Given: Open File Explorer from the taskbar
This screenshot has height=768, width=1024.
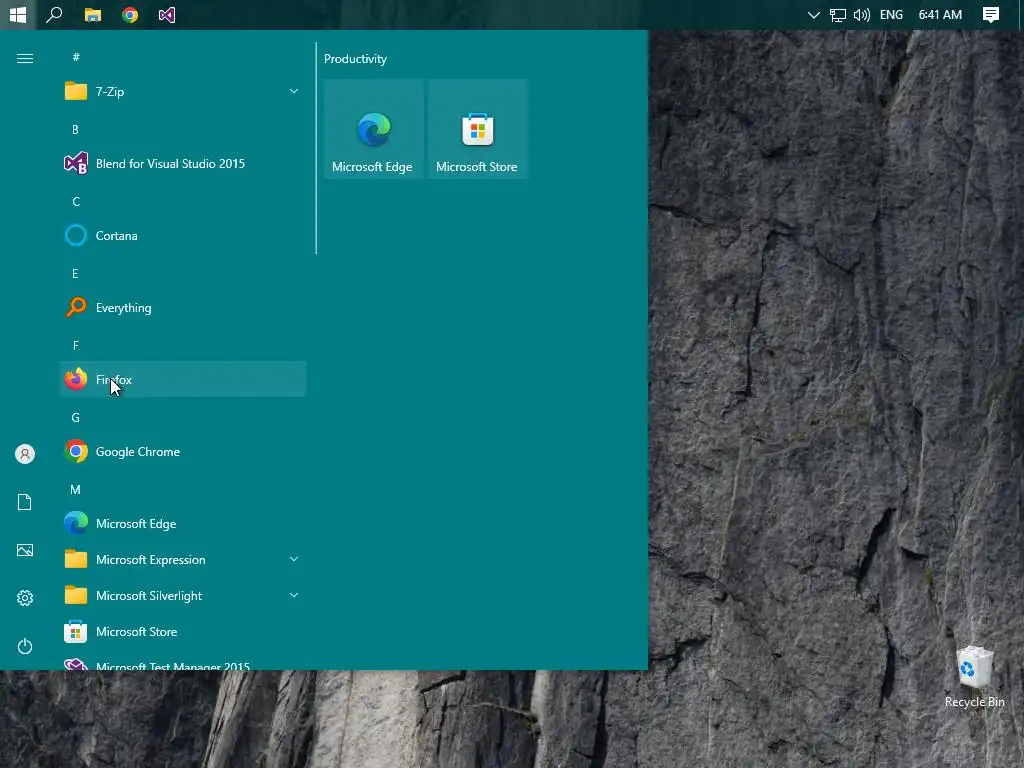Looking at the screenshot, I should pos(93,14).
